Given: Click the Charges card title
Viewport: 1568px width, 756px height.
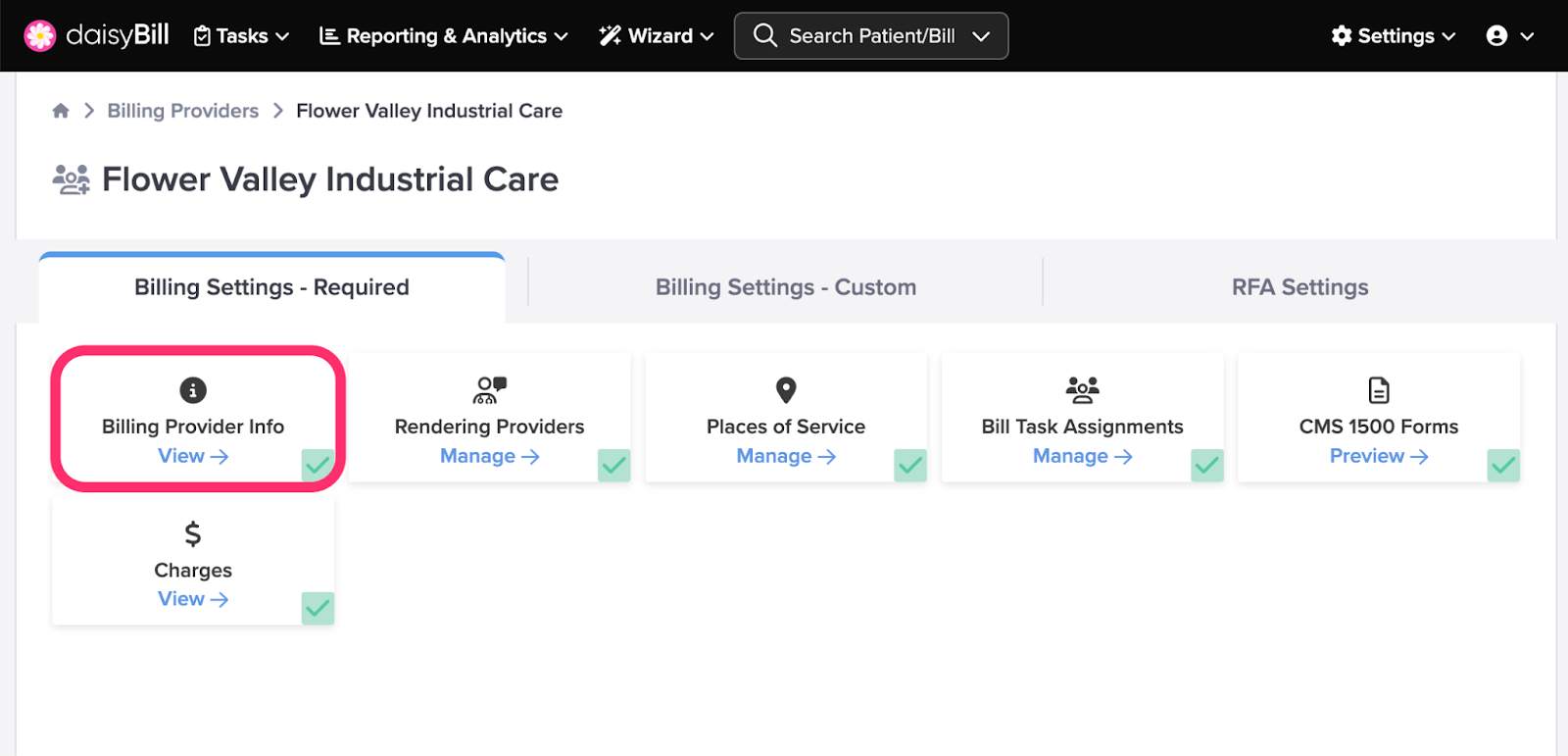Looking at the screenshot, I should tap(193, 570).
